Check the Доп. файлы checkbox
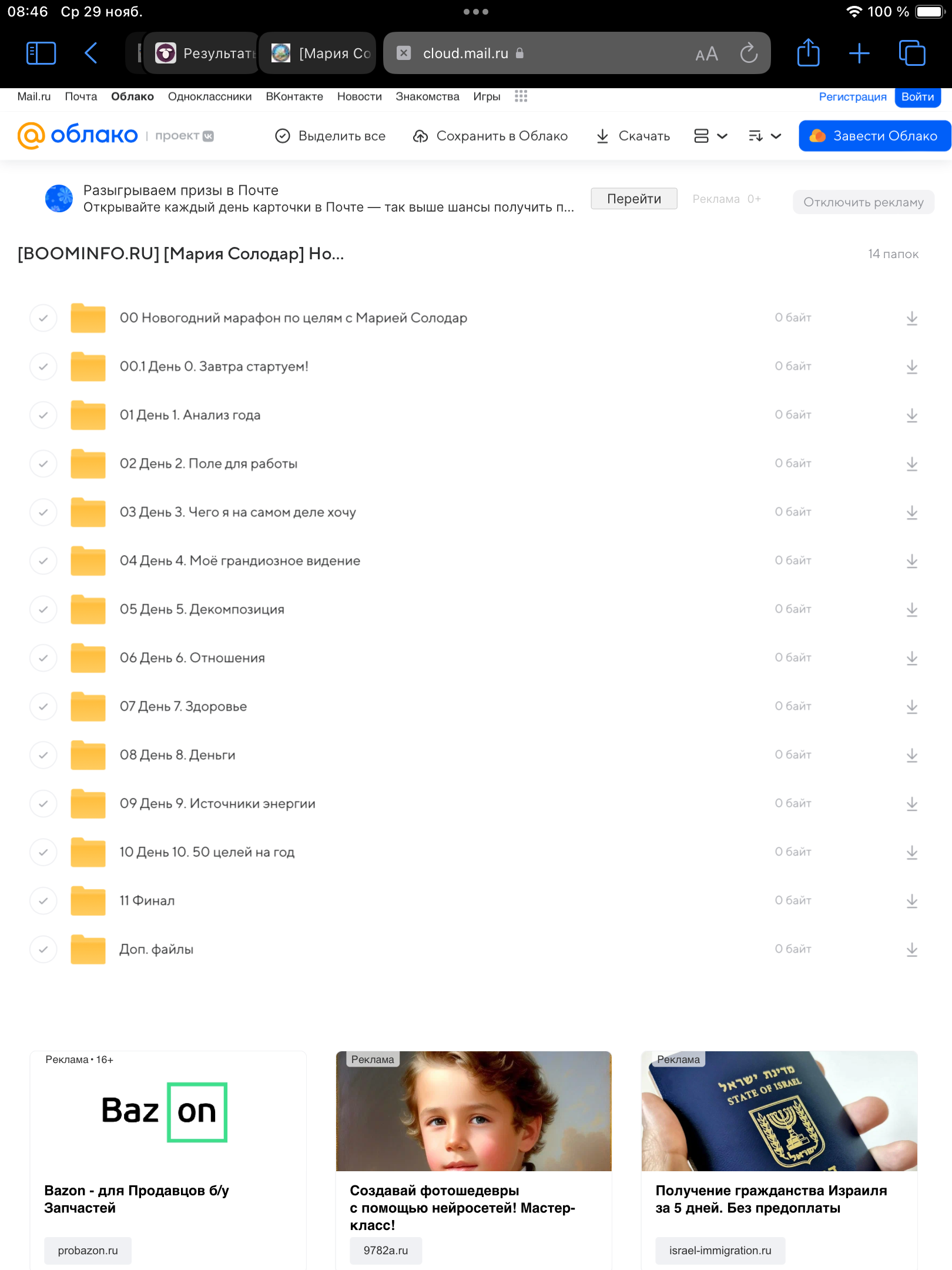Viewport: 952px width, 1270px height. click(43, 950)
